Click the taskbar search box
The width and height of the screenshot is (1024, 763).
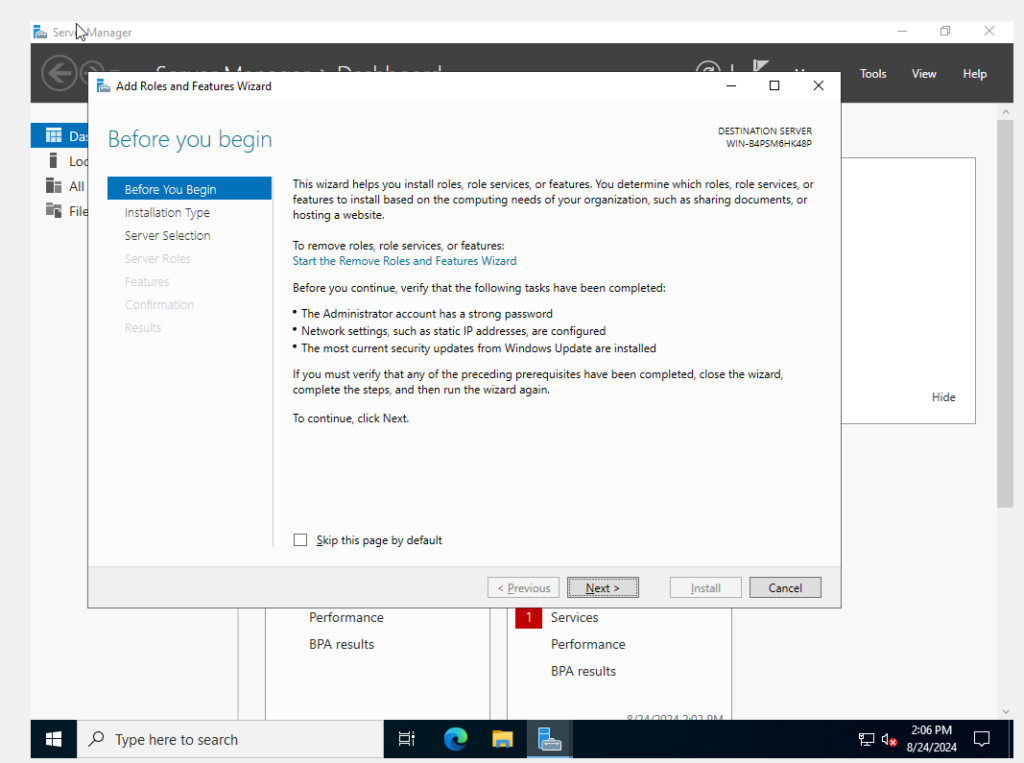pyautogui.click(x=230, y=739)
